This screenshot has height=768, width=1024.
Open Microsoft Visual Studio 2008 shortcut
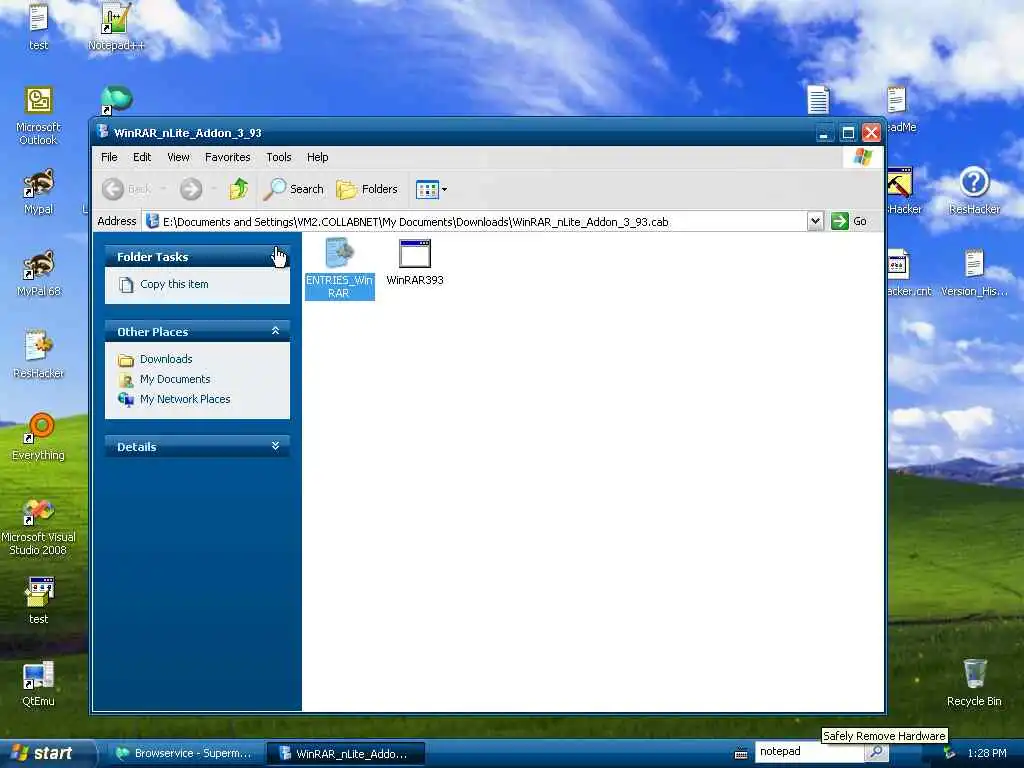(x=39, y=526)
